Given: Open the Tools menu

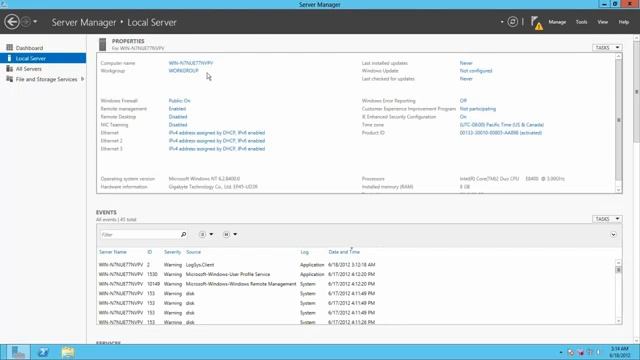Looking at the screenshot, I should (x=581, y=22).
